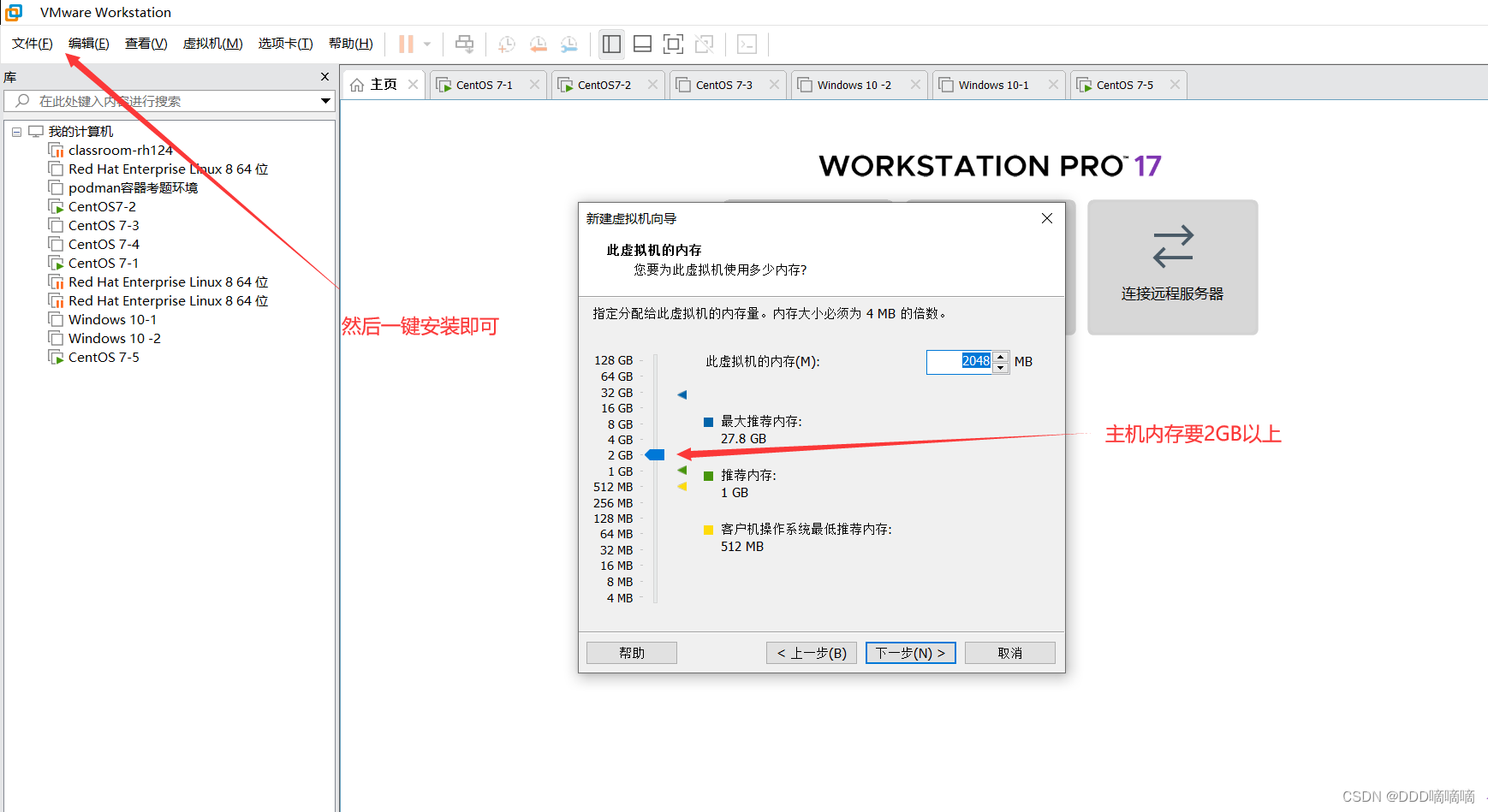Click the blue maximum recommended memory marker
Viewport: 1488px width, 812px height.
(x=682, y=394)
